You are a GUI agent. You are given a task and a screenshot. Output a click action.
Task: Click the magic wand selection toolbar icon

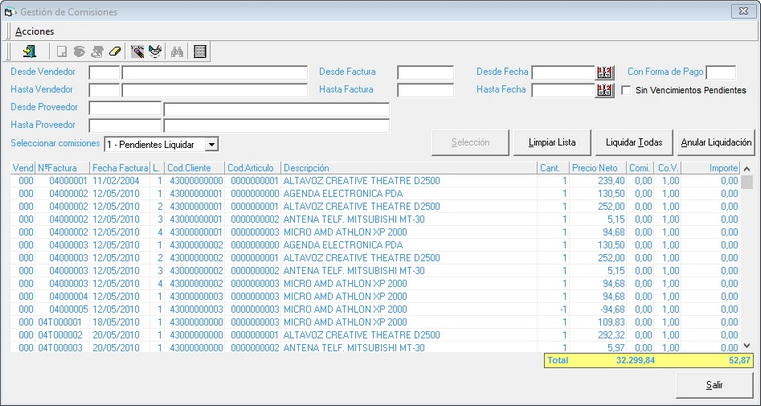[x=137, y=51]
